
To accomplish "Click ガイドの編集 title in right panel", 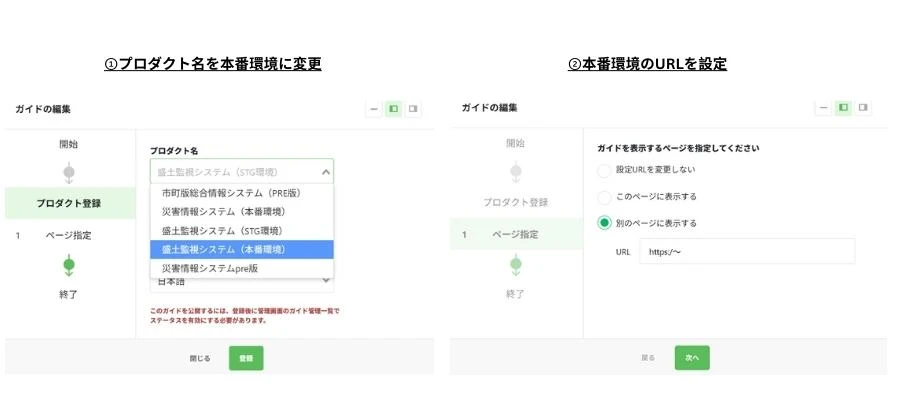I will 489,107.
